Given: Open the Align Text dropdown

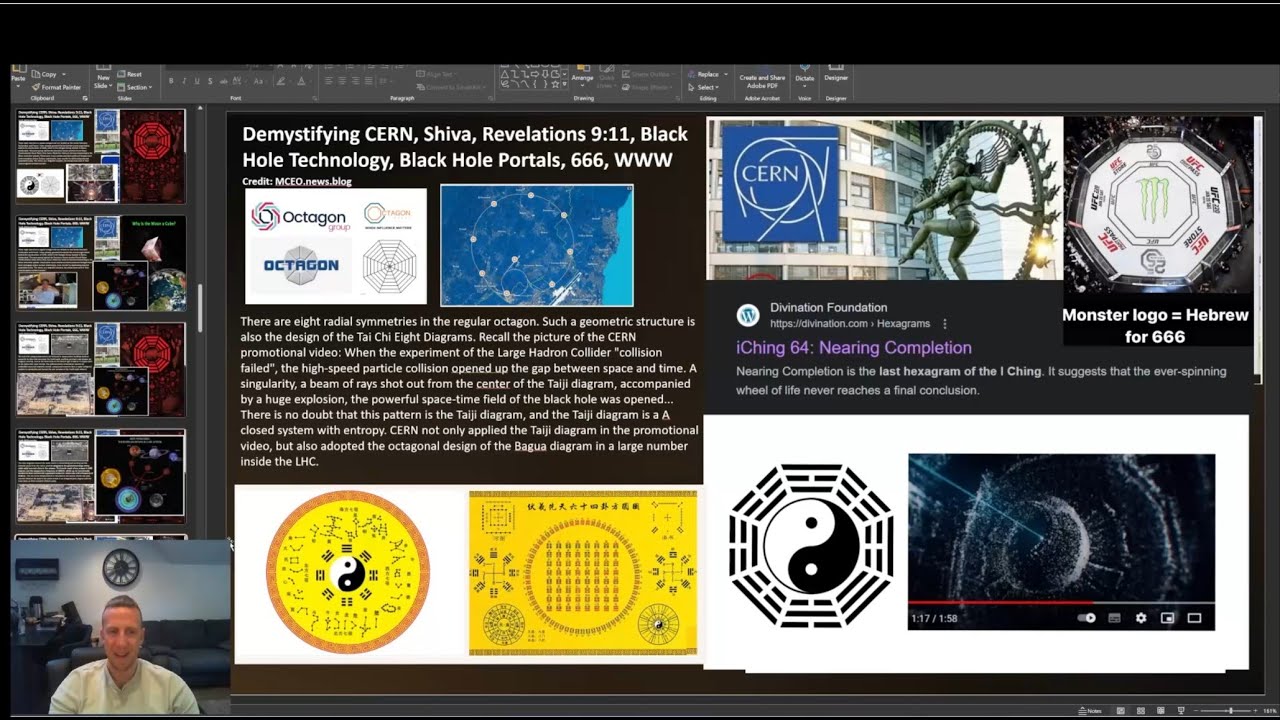Looking at the screenshot, I should 438,74.
